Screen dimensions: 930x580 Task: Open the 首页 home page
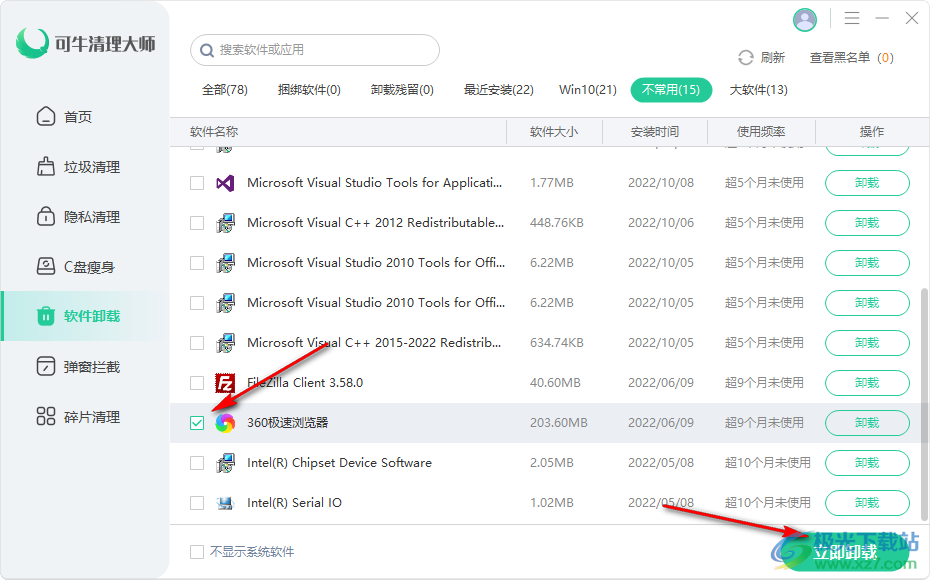pos(65,117)
